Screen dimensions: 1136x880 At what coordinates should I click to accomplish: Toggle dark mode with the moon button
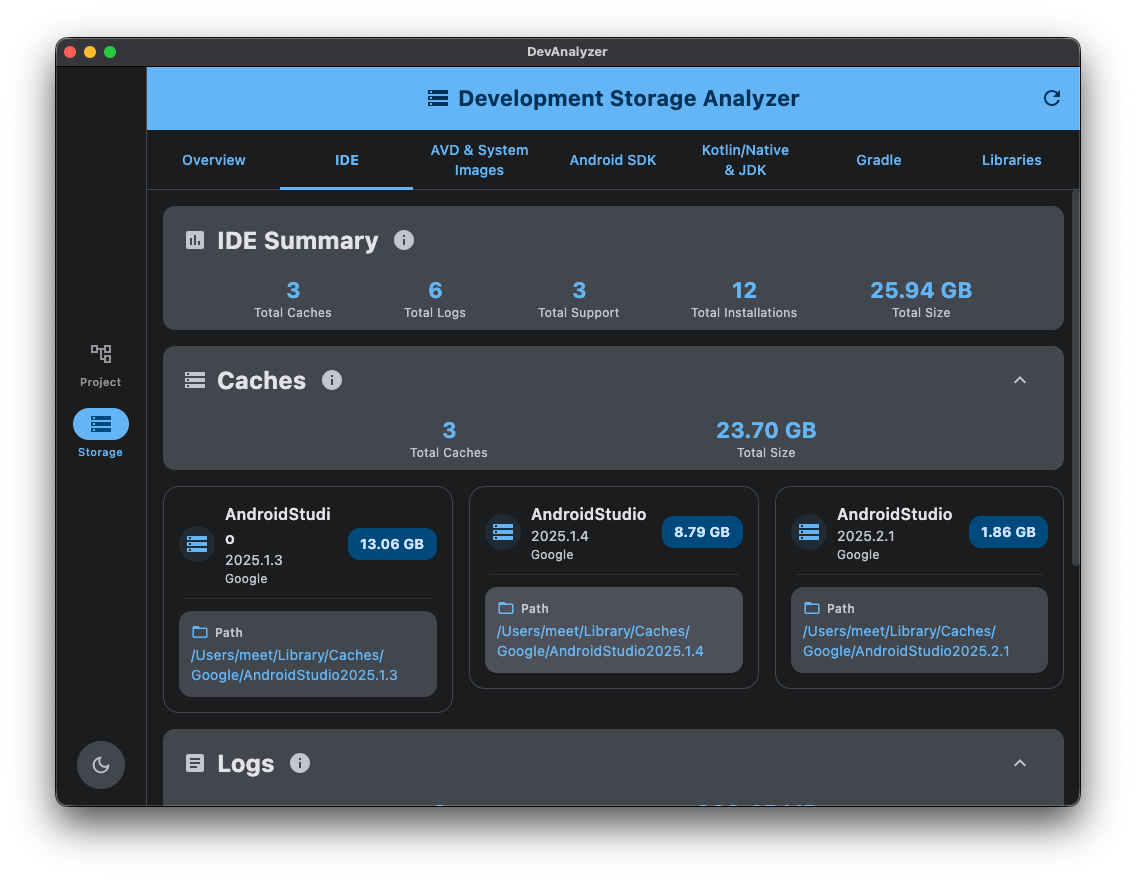coord(101,764)
